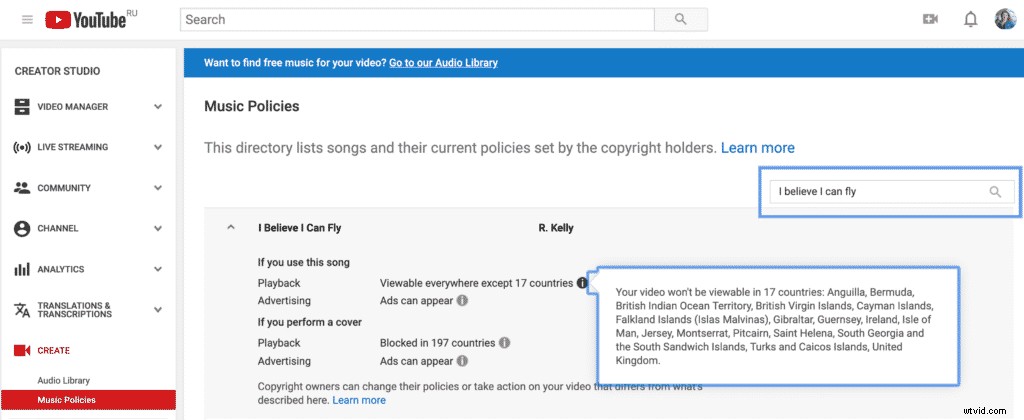
Task: Click the Creator Studio heading
Action: [57, 71]
